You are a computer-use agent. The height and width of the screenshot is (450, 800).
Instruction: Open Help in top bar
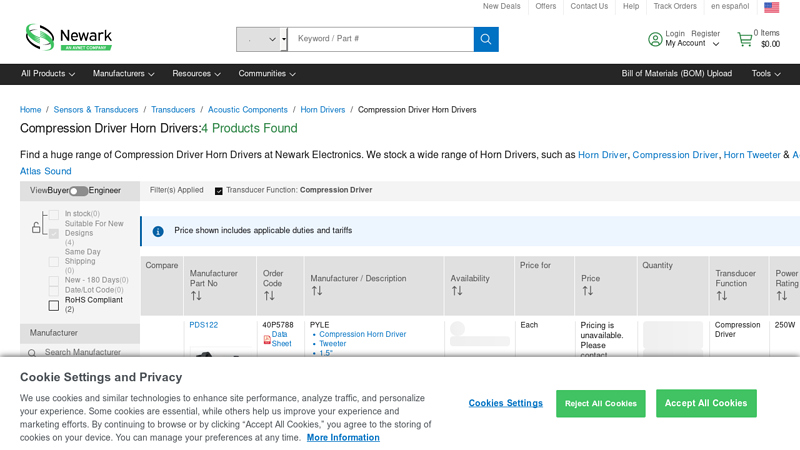click(631, 6)
